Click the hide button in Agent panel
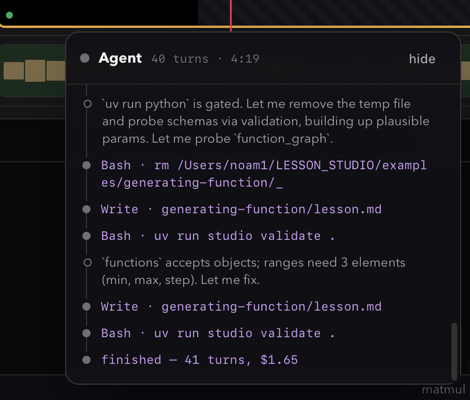This screenshot has height=400, width=470. click(422, 59)
